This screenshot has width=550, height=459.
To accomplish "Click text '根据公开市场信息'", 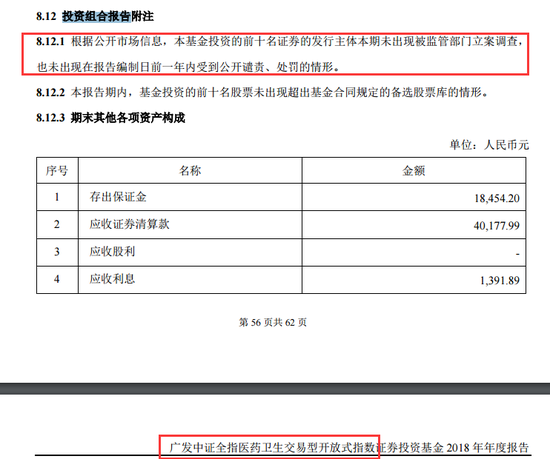I will click(117, 41).
